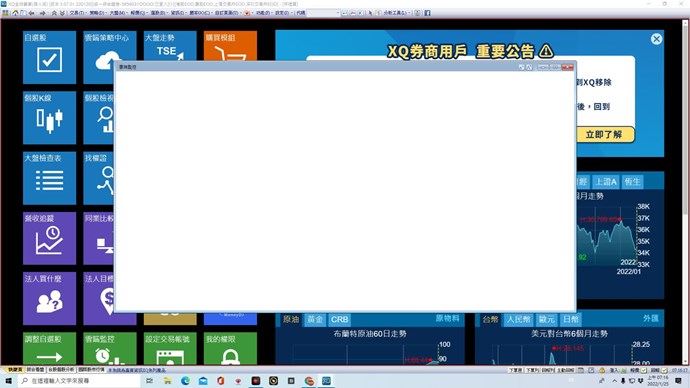
Task: Click the forward arrow in the toolbar
Action: click(42, 13)
